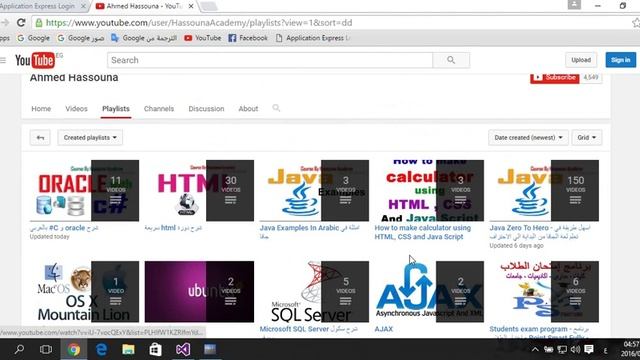The height and width of the screenshot is (360, 640).
Task: Click the green padlock security icon
Action: [x=39, y=23]
